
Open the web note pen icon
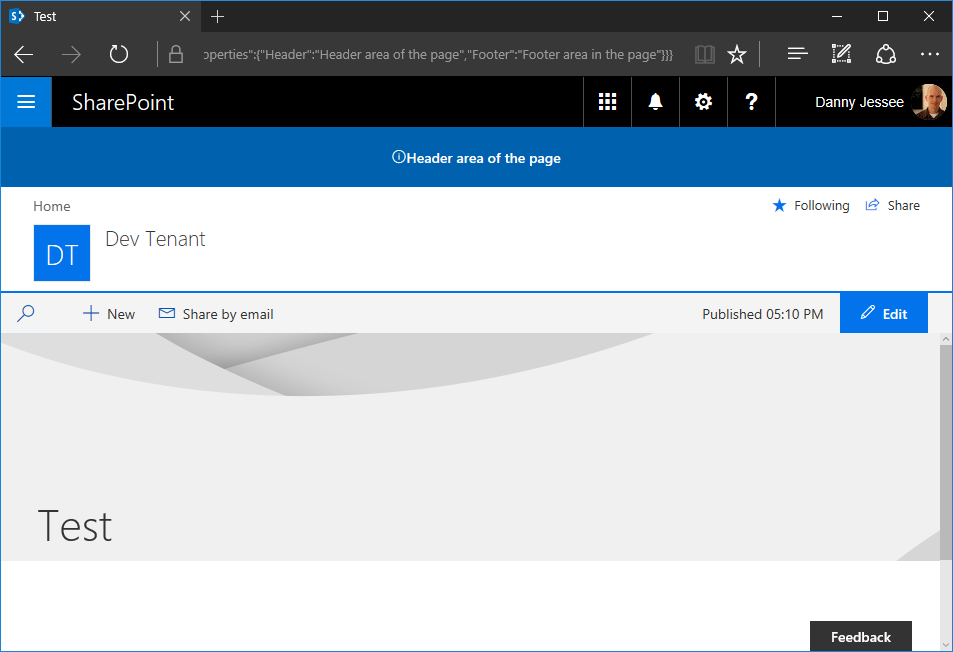click(x=841, y=54)
